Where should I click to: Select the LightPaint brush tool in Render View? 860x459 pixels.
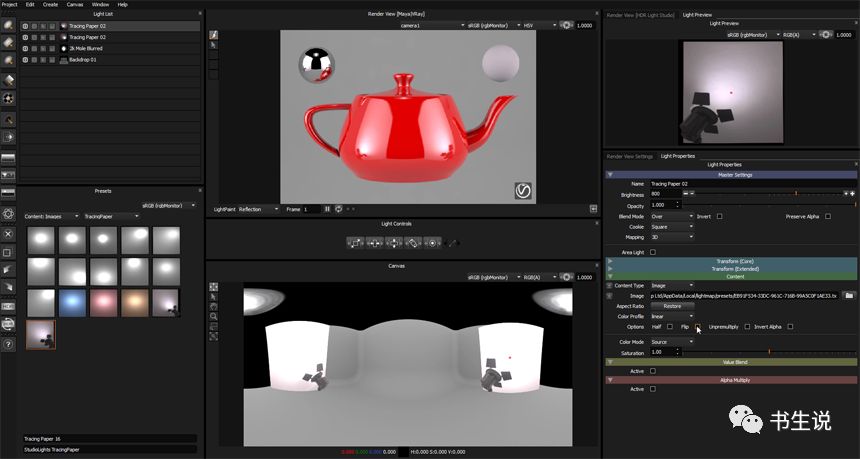tap(213, 35)
